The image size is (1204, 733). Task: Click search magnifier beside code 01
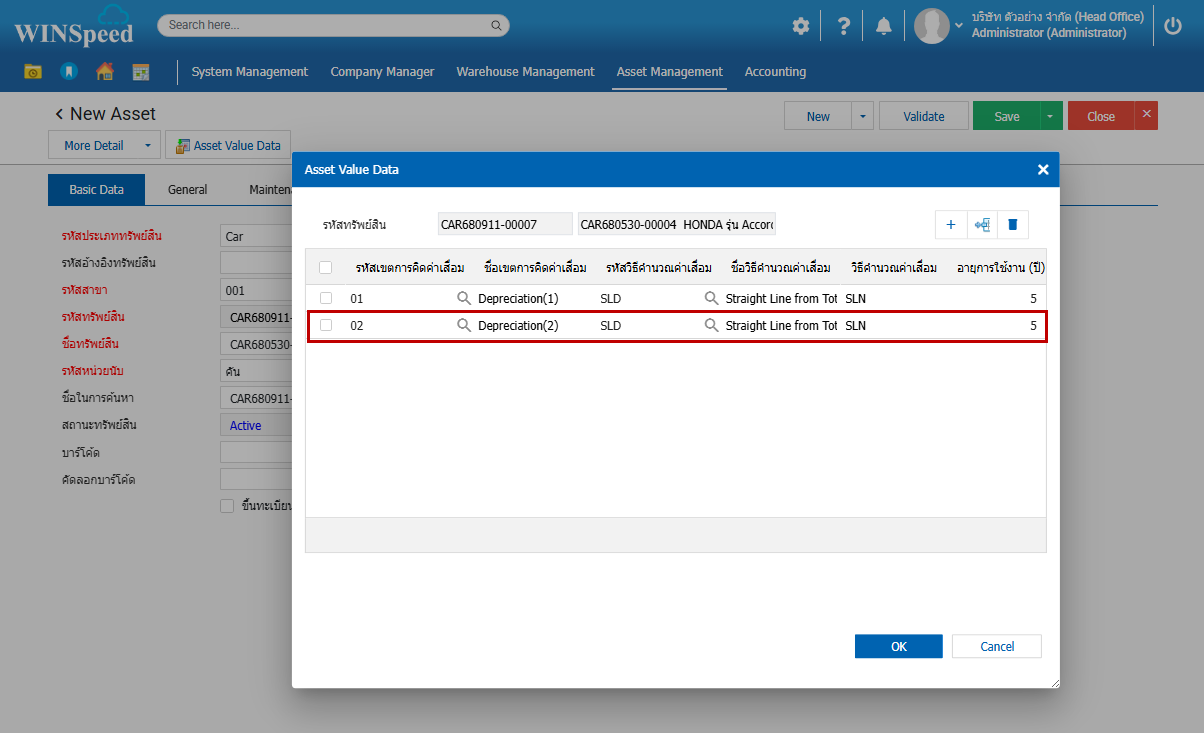coord(464,298)
